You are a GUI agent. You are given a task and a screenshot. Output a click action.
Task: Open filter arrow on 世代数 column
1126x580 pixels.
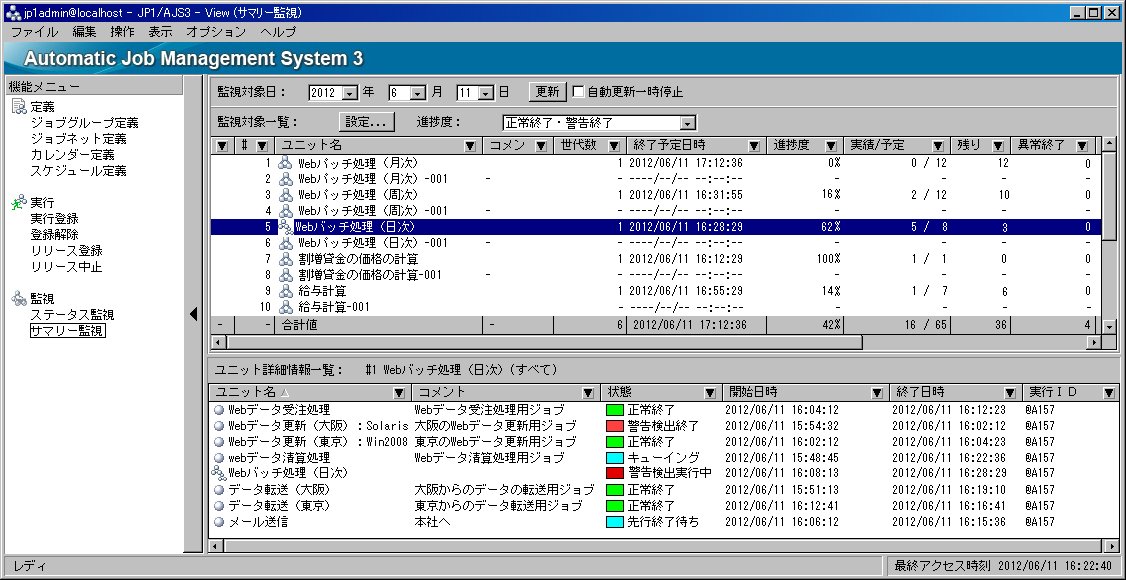click(614, 146)
